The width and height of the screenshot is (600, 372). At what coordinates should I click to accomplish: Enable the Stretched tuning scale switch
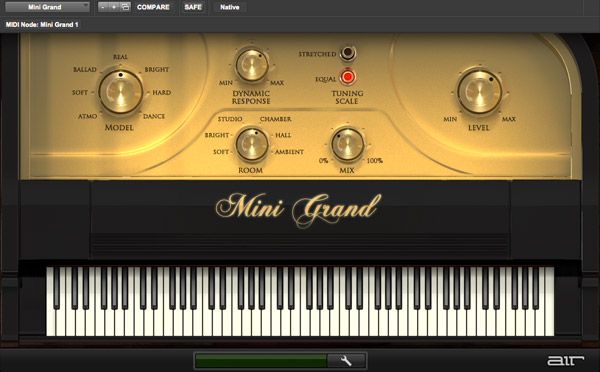(347, 53)
